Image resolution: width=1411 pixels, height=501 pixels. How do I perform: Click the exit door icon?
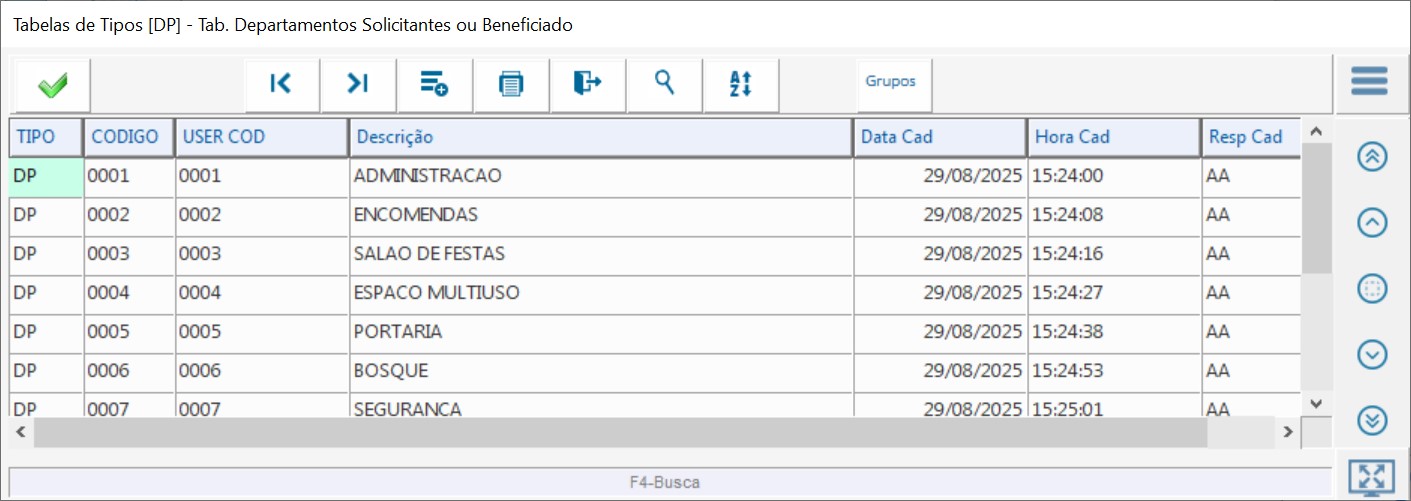pyautogui.click(x=587, y=84)
